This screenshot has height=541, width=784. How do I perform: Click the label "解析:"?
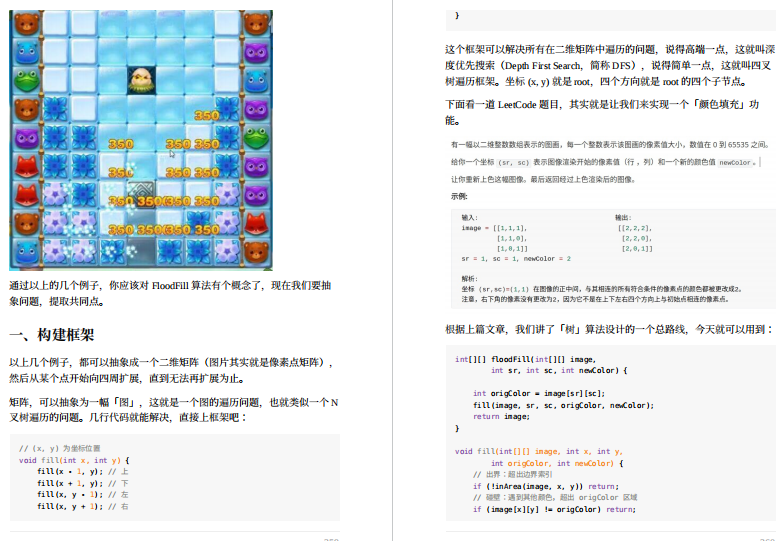470,279
